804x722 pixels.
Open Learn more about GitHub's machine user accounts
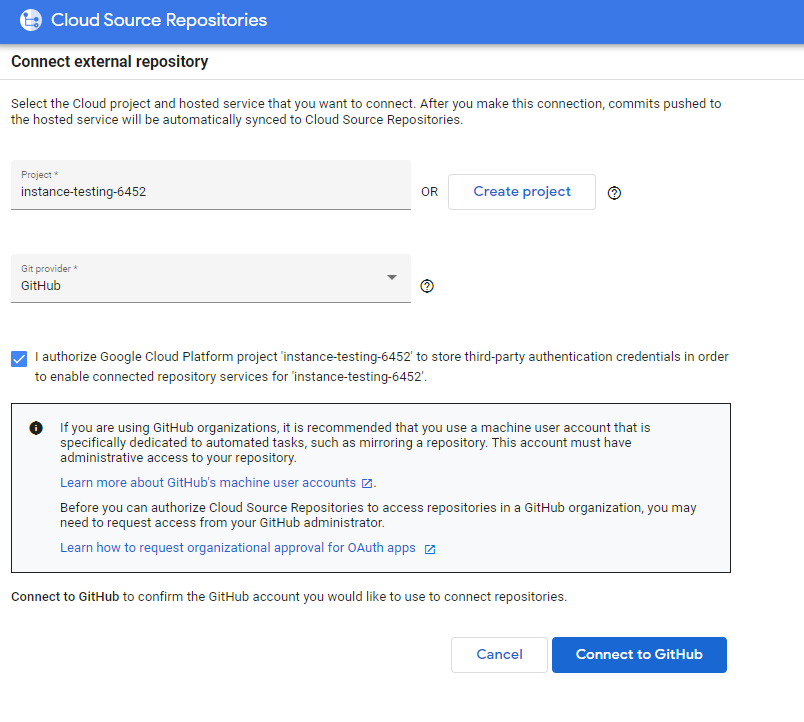[207, 483]
